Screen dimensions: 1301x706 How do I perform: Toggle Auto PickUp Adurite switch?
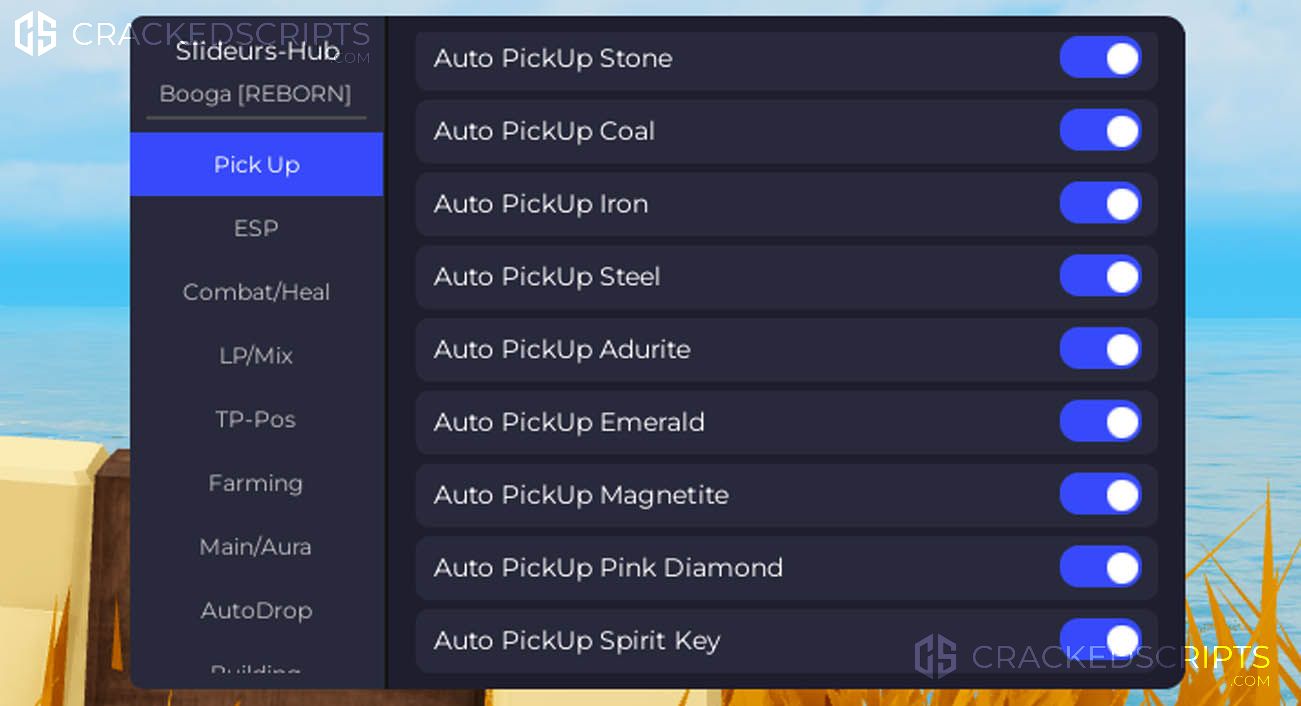1101,349
